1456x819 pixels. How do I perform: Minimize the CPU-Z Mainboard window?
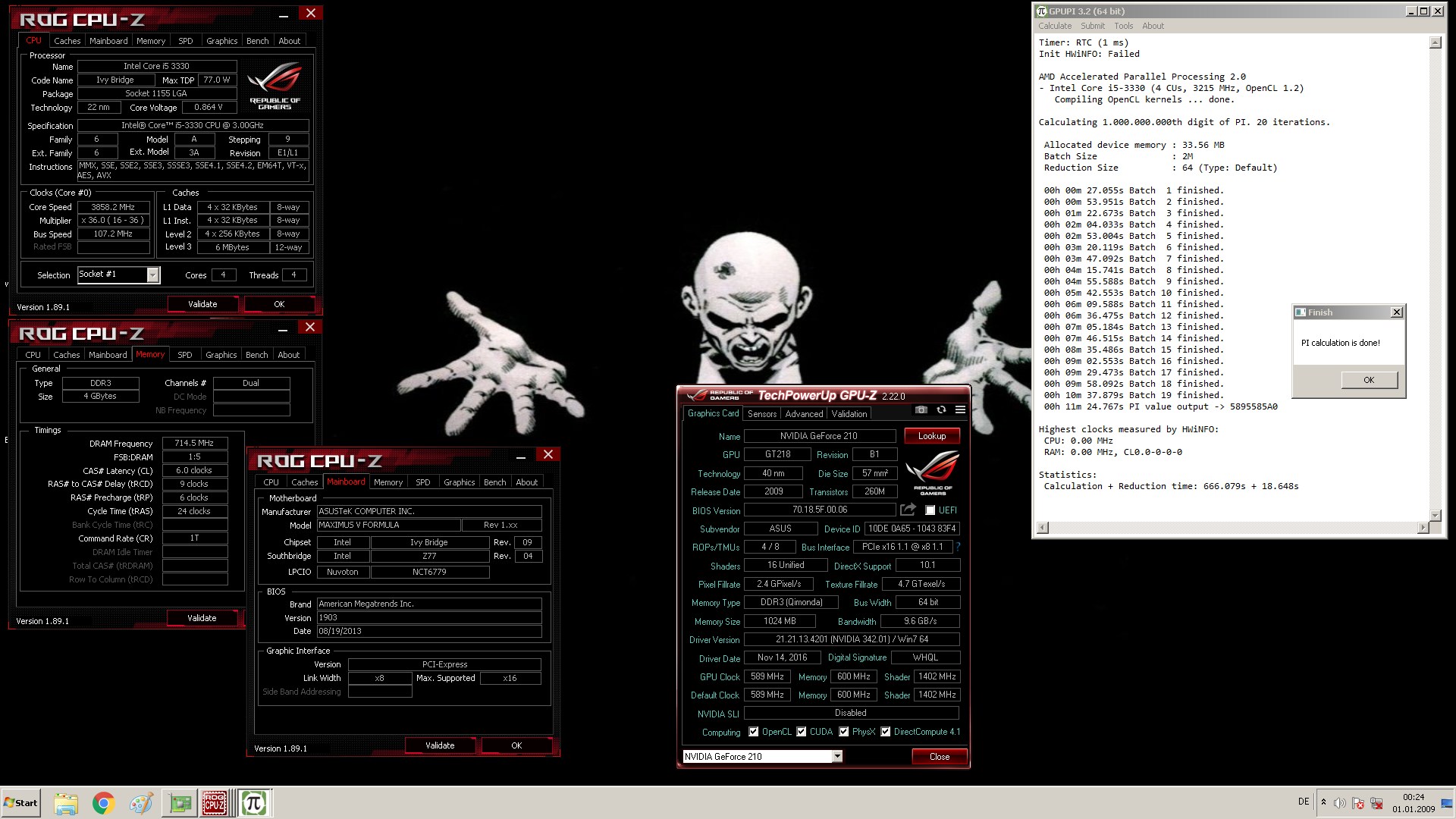pyautogui.click(x=521, y=456)
